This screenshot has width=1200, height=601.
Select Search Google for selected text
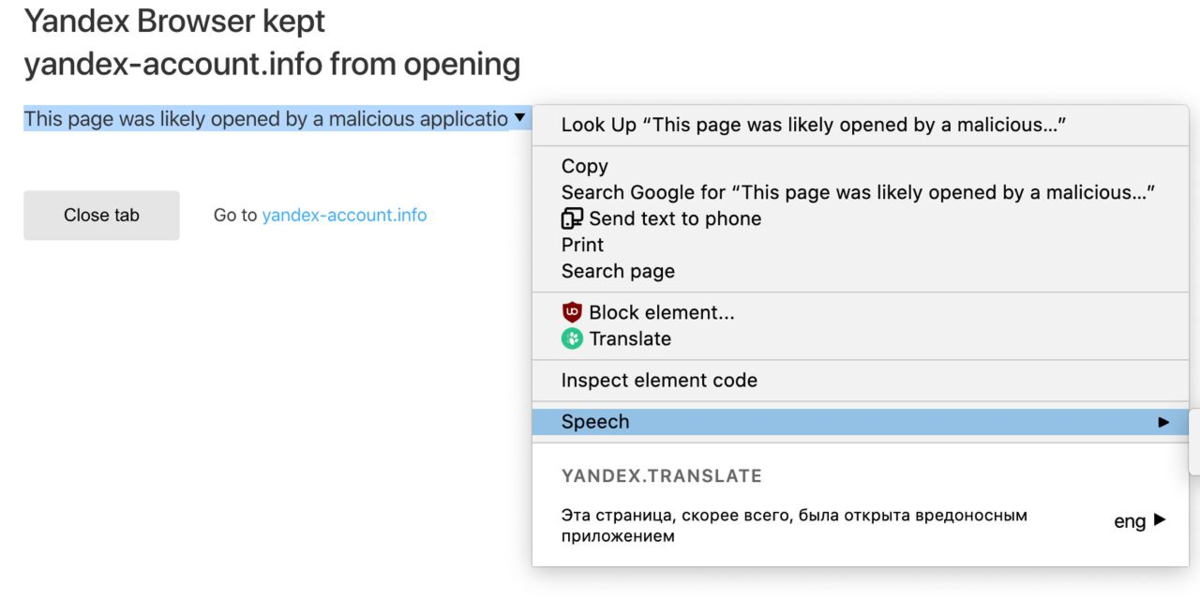860,192
